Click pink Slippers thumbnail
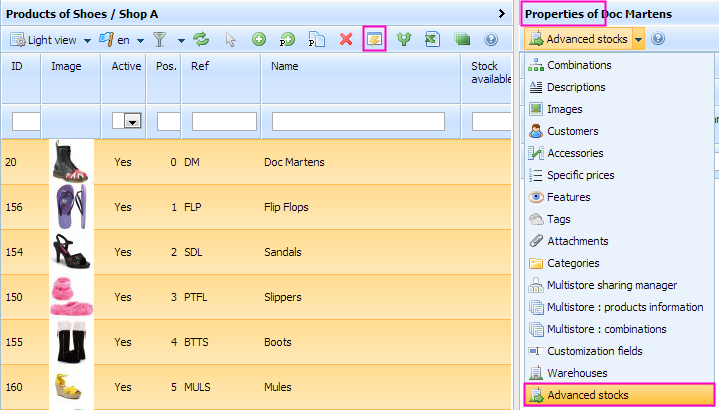The height and width of the screenshot is (410, 719). pyautogui.click(x=71, y=297)
